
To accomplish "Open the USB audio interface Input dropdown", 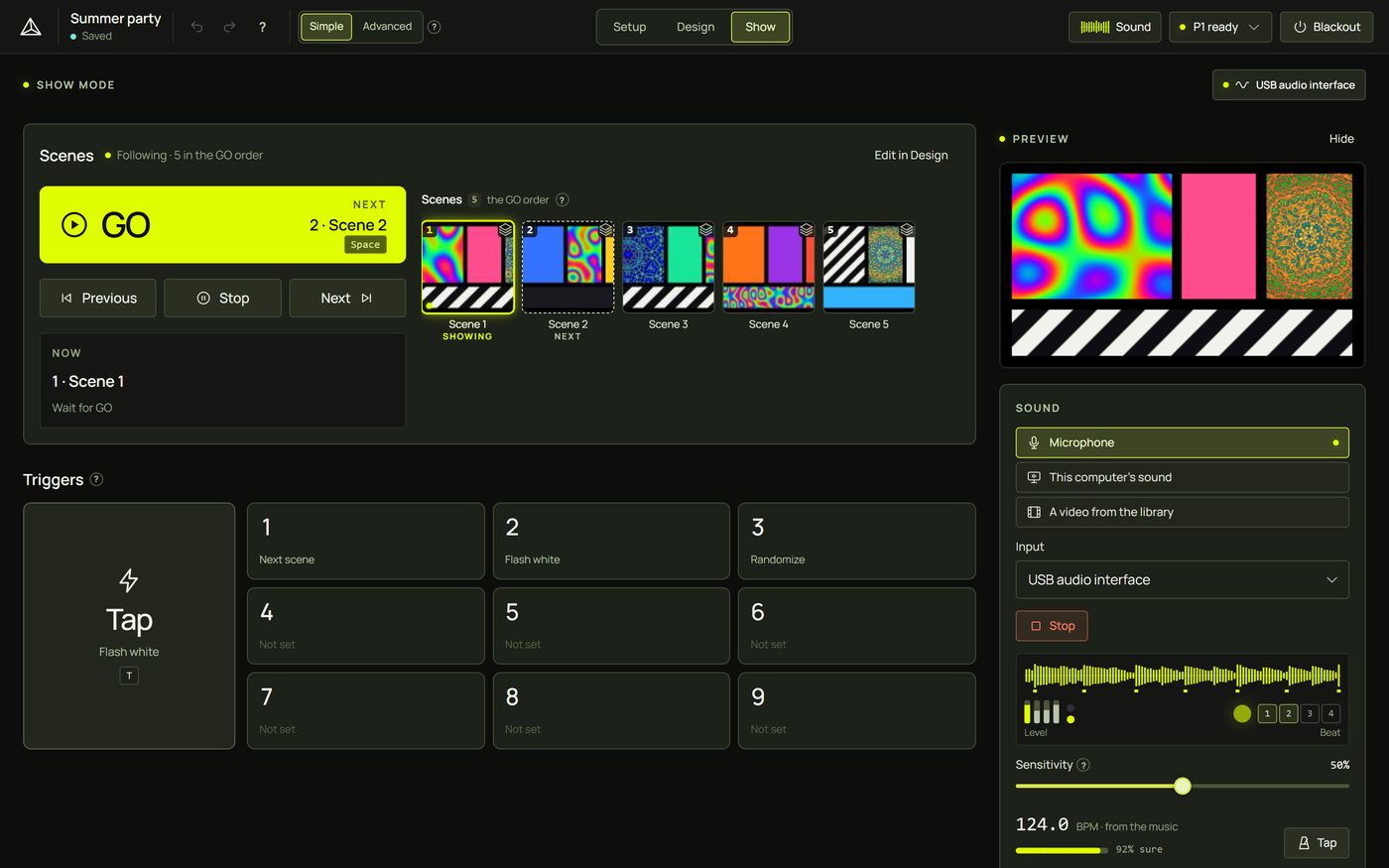I will click(1182, 579).
